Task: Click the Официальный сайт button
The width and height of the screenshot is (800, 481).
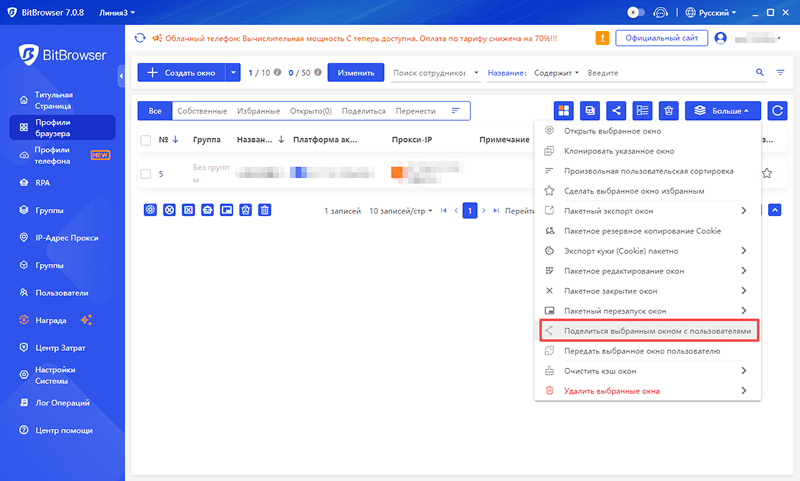Action: click(661, 38)
